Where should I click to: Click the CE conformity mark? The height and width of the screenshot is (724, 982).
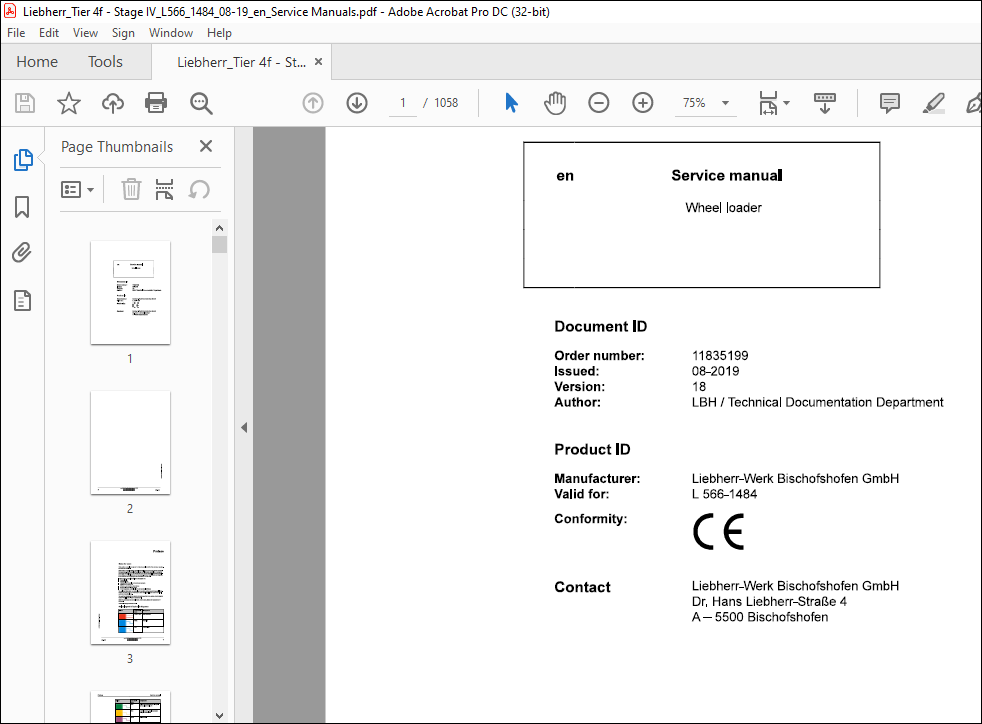[718, 532]
